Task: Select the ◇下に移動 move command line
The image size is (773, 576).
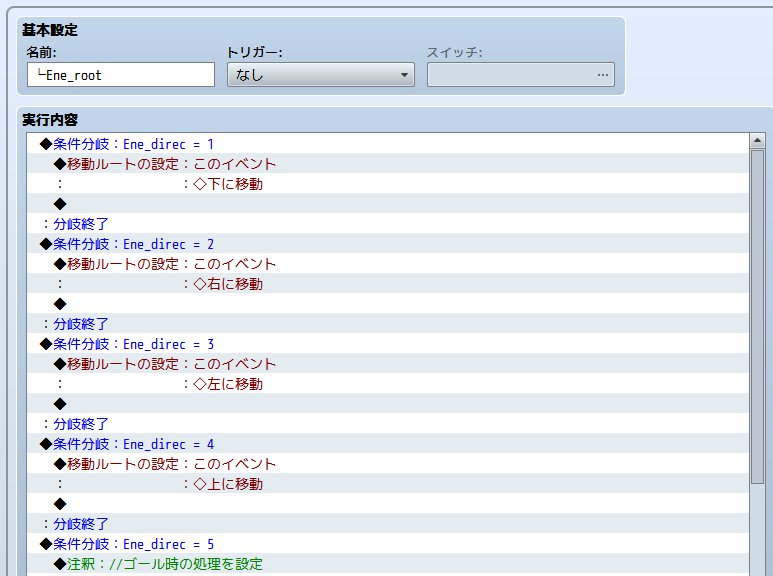Action: click(388, 183)
